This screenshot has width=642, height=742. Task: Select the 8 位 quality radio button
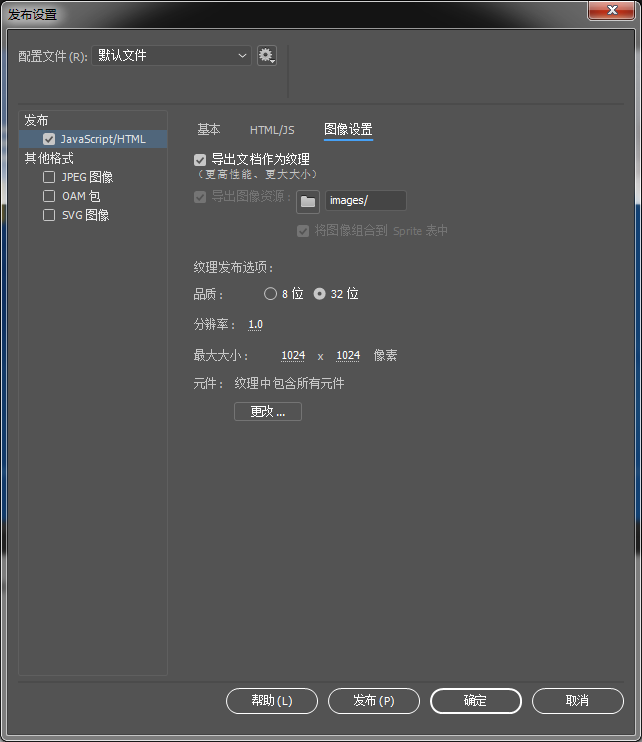coord(270,294)
